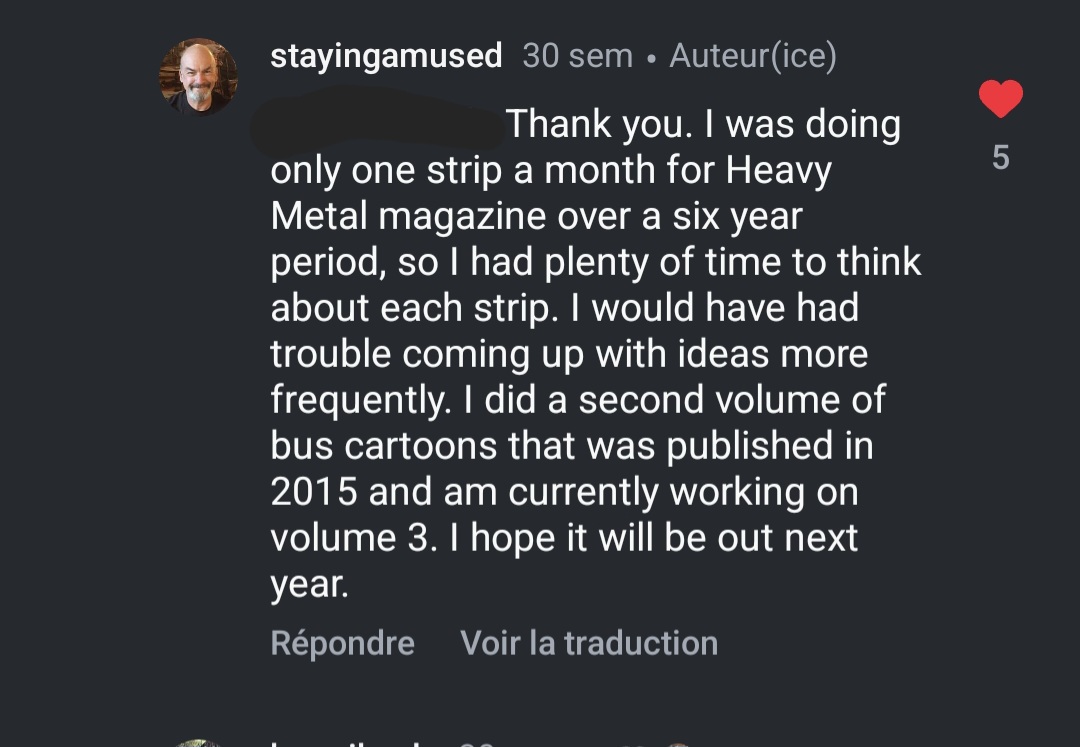Click the 30 sem timestamp
The width and height of the screenshot is (1080, 747).
pyautogui.click(x=577, y=56)
